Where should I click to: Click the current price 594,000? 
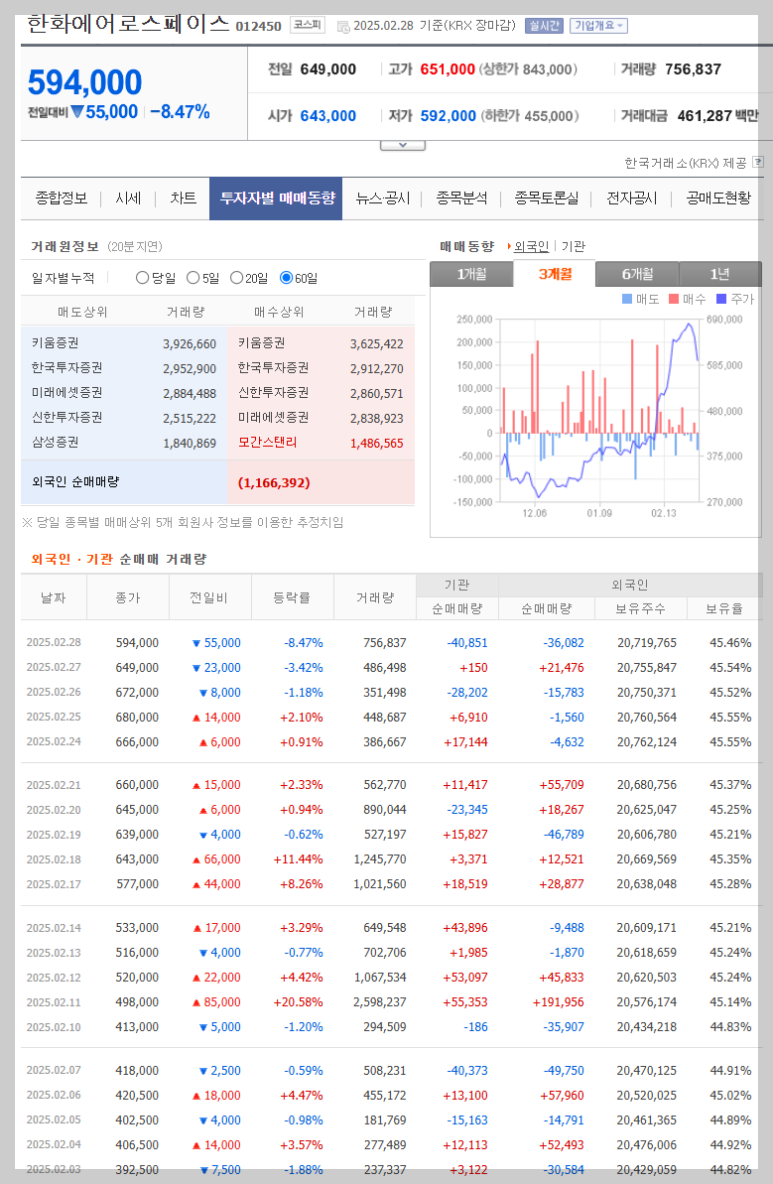pos(85,82)
